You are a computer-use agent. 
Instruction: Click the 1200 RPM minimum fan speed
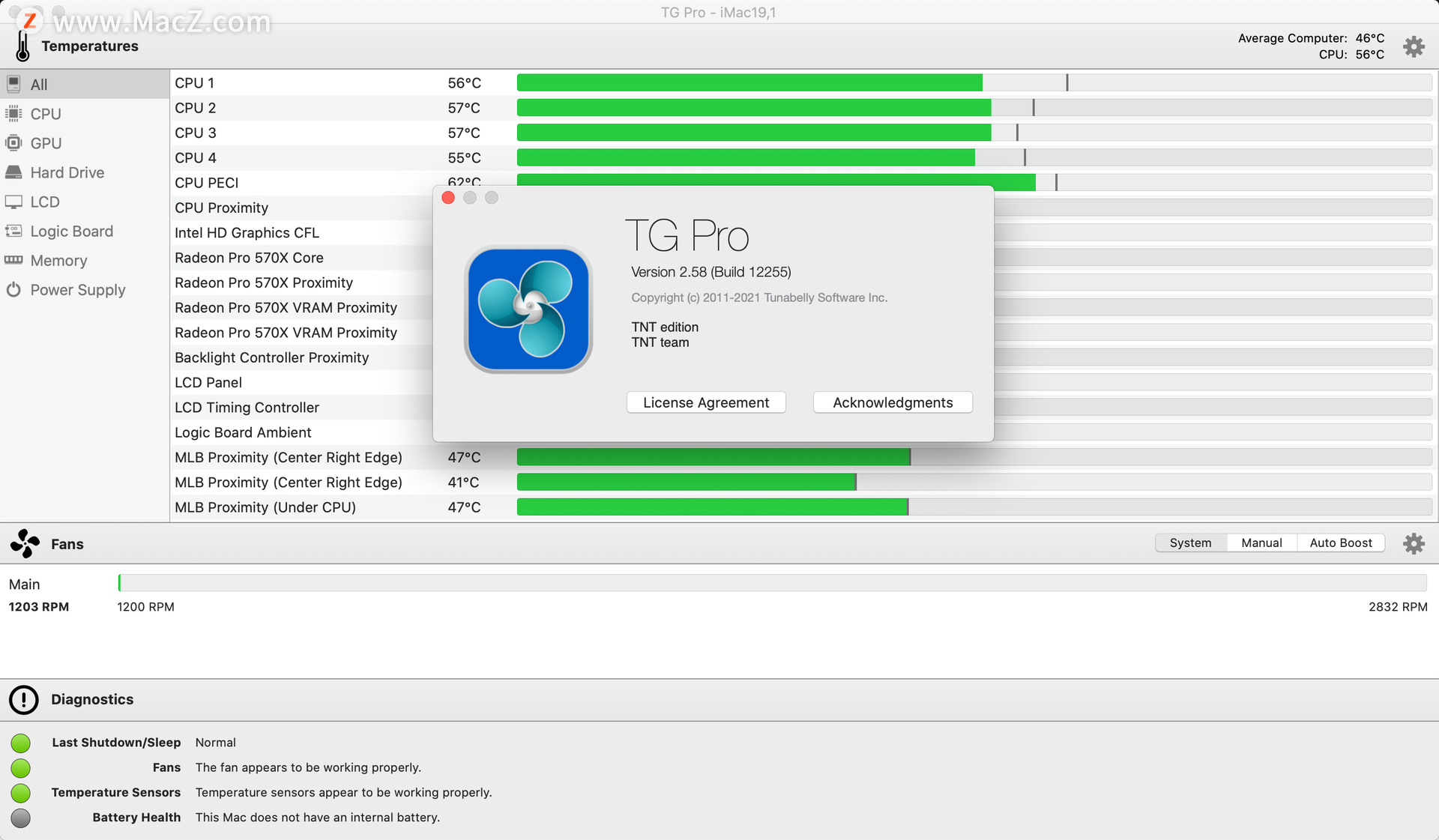click(145, 607)
